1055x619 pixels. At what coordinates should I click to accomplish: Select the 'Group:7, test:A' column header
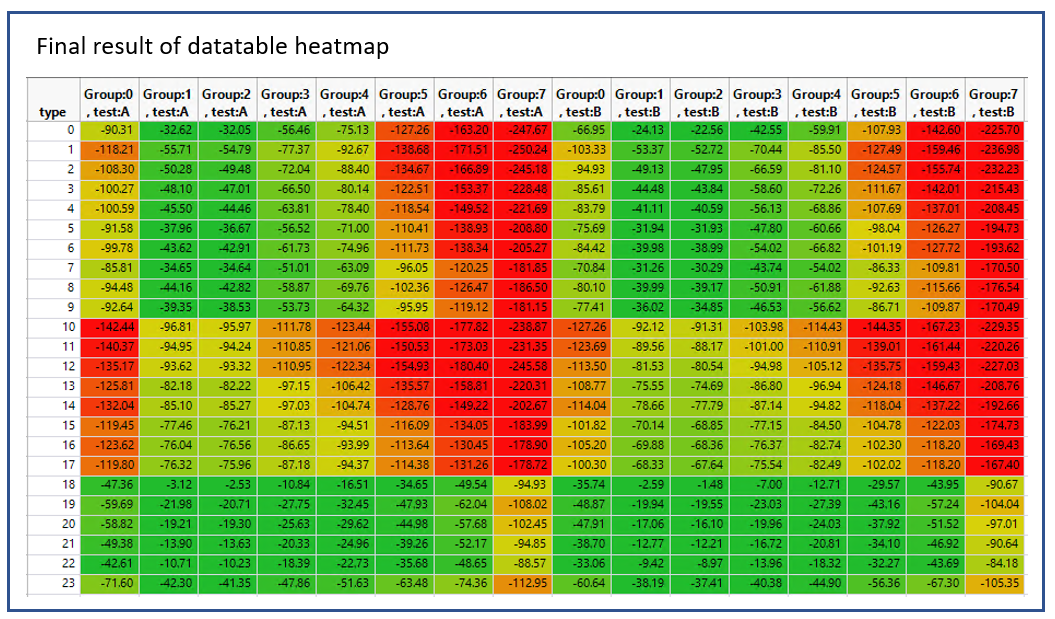523,103
